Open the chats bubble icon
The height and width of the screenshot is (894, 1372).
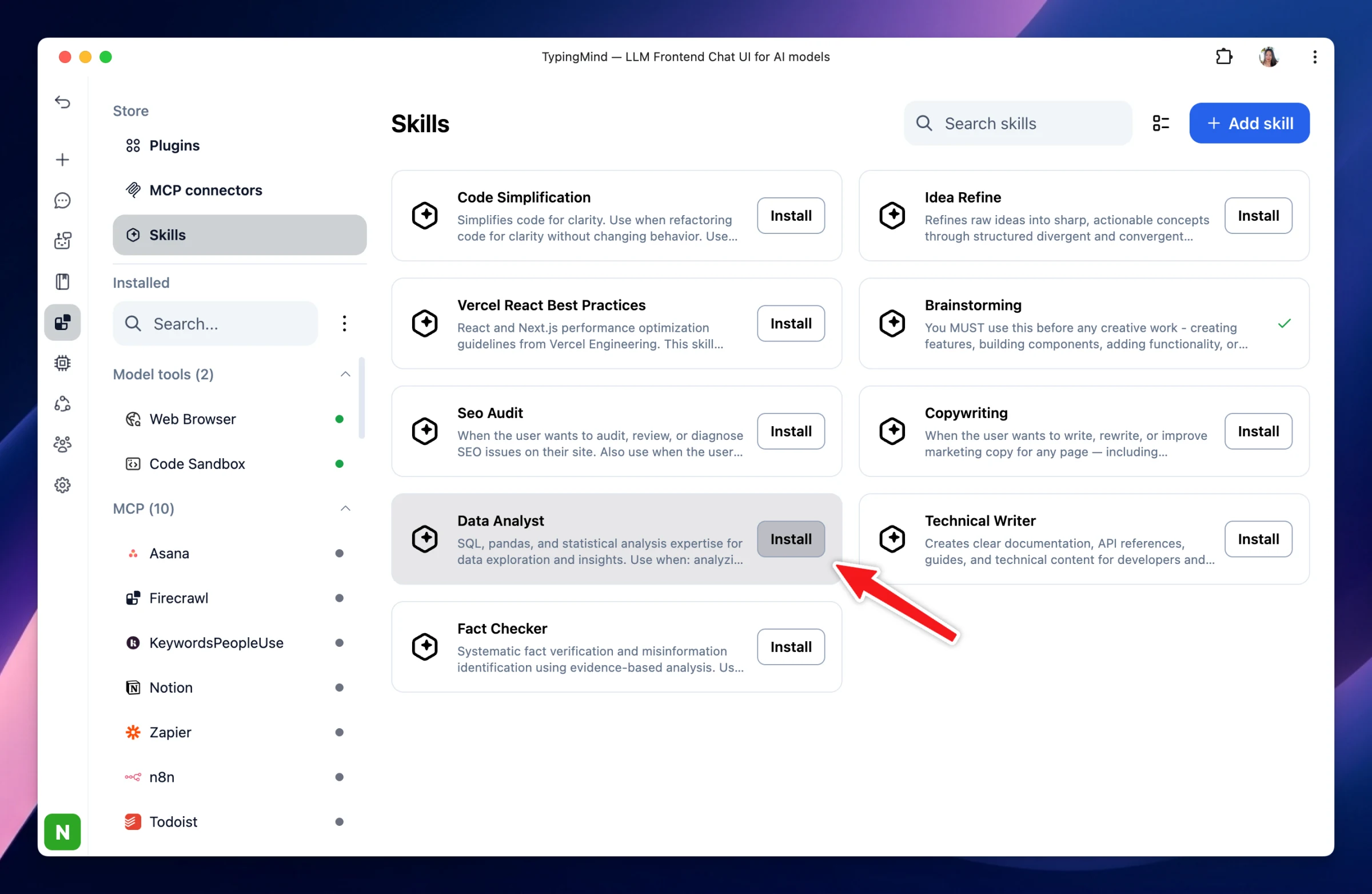pos(62,200)
